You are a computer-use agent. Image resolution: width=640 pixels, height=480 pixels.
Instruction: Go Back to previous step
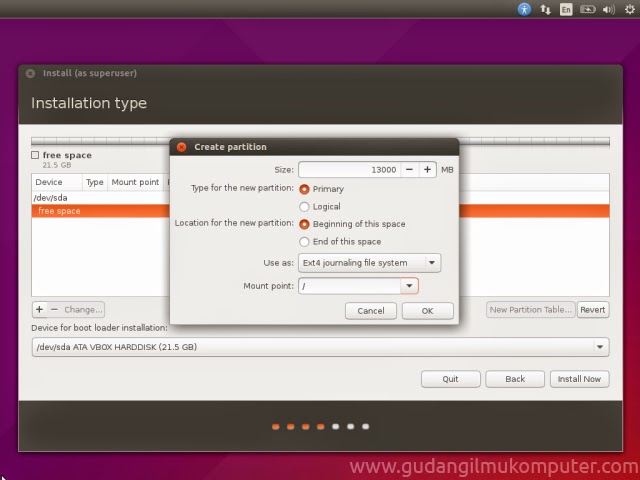coord(515,379)
